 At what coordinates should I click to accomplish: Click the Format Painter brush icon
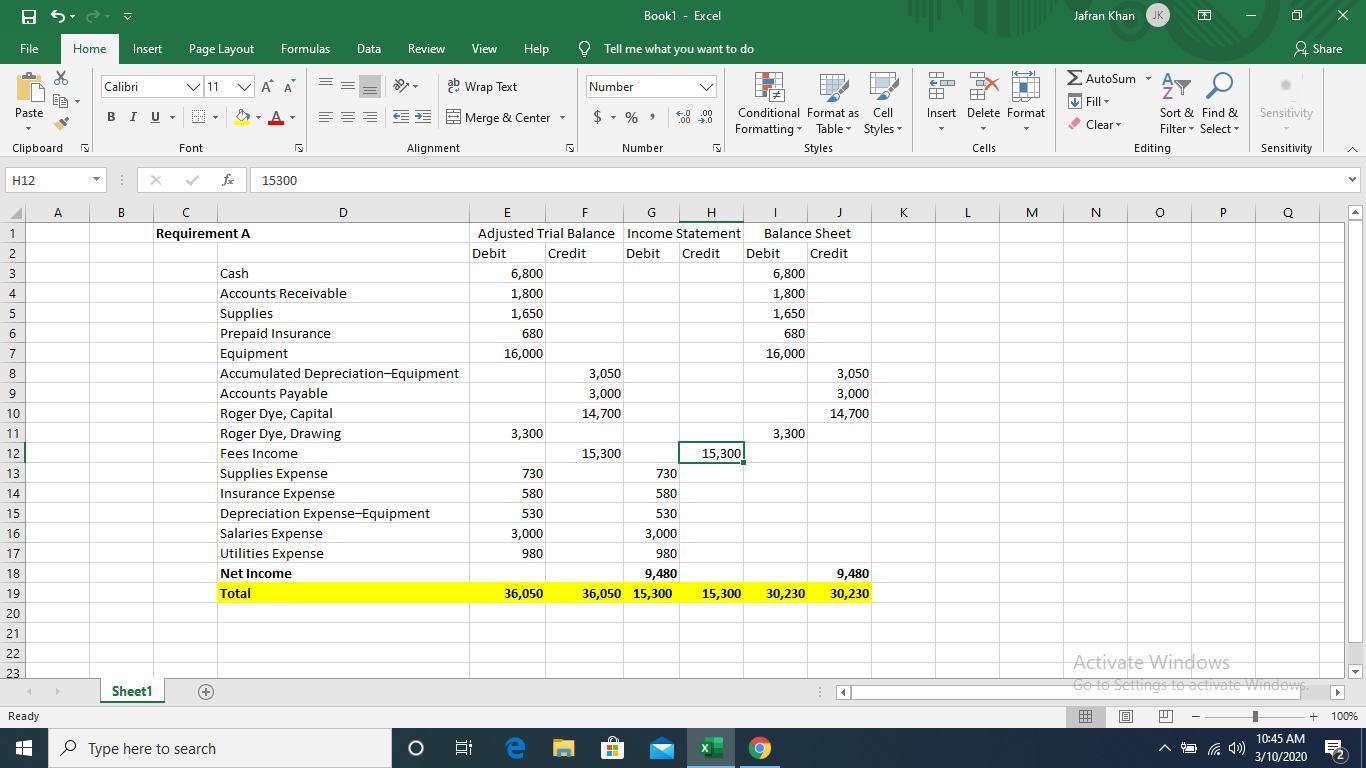tap(61, 124)
